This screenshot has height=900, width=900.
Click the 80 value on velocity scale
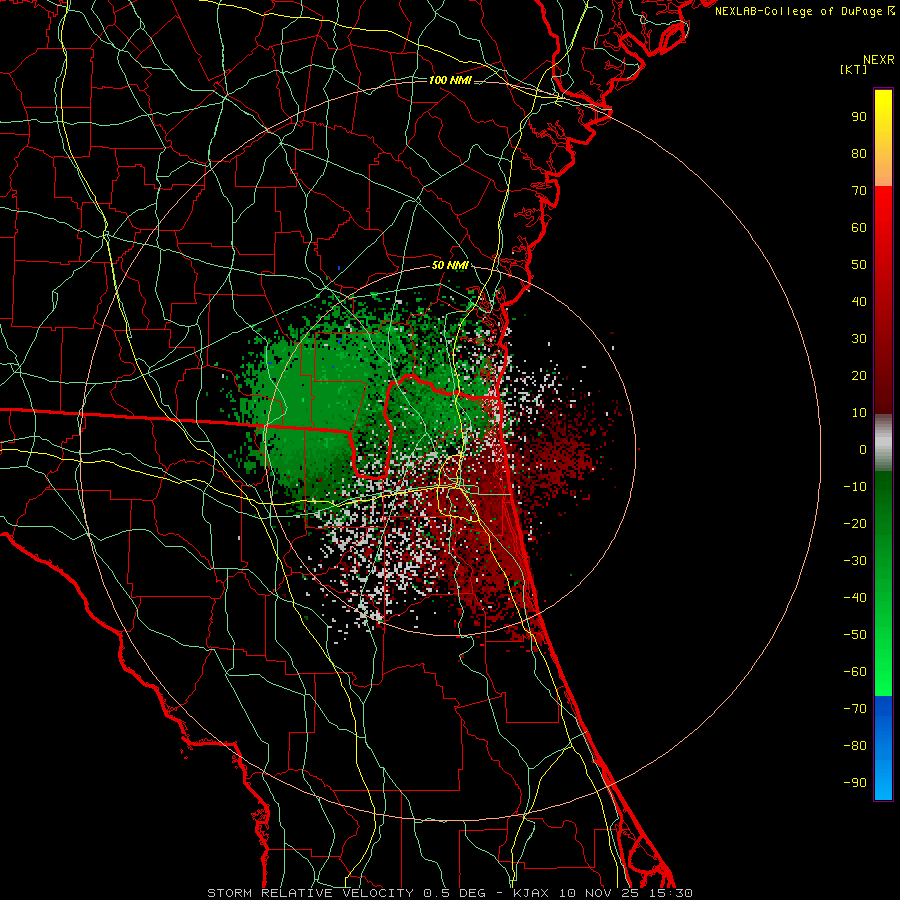[859, 153]
